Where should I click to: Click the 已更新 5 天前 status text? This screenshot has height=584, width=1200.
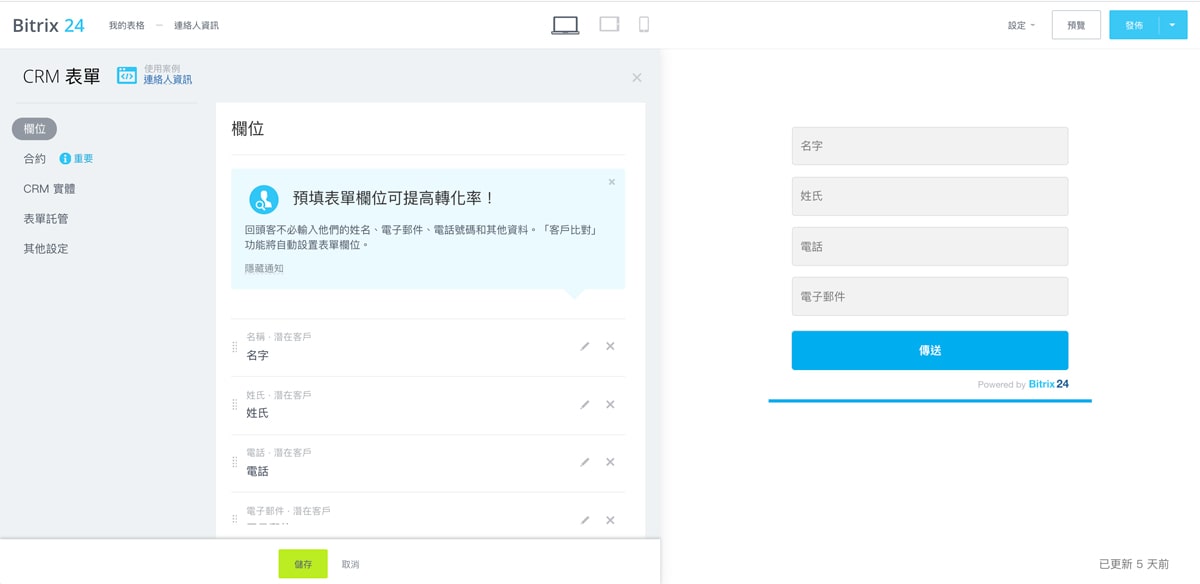click(x=1133, y=564)
